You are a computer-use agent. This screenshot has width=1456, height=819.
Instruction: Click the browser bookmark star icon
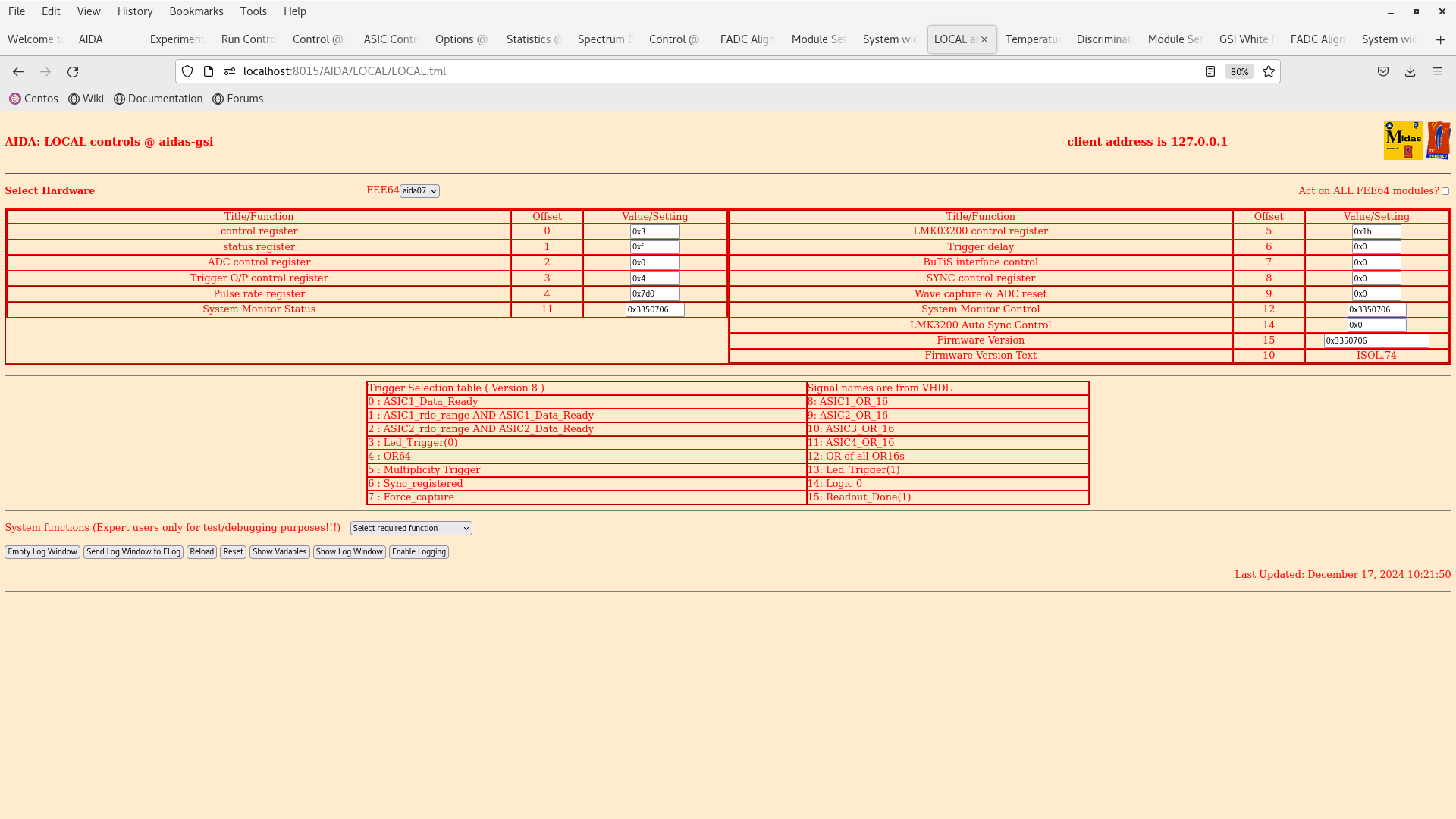coord(1269,71)
